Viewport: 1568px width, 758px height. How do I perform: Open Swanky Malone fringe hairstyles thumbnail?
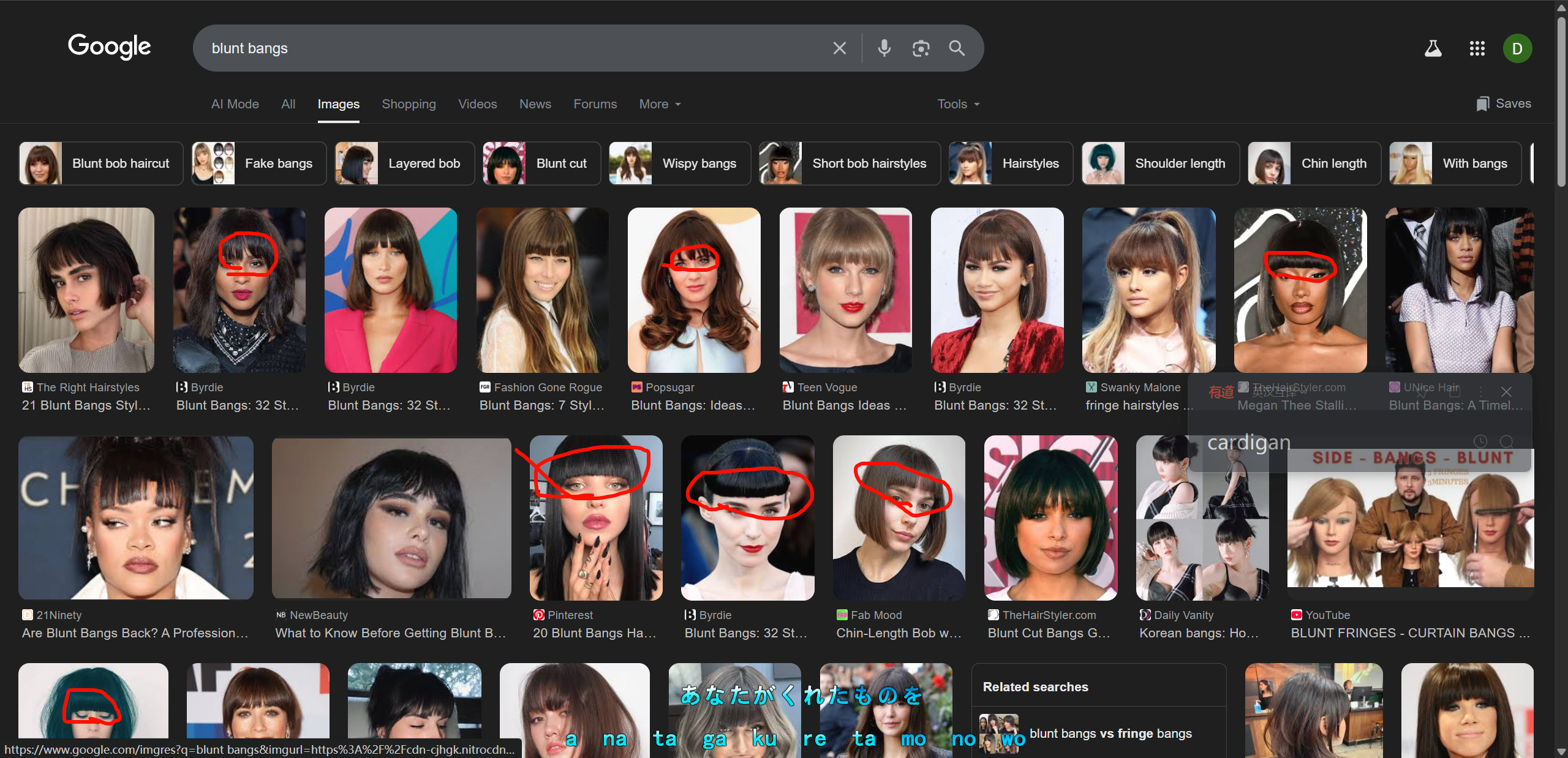(1148, 290)
